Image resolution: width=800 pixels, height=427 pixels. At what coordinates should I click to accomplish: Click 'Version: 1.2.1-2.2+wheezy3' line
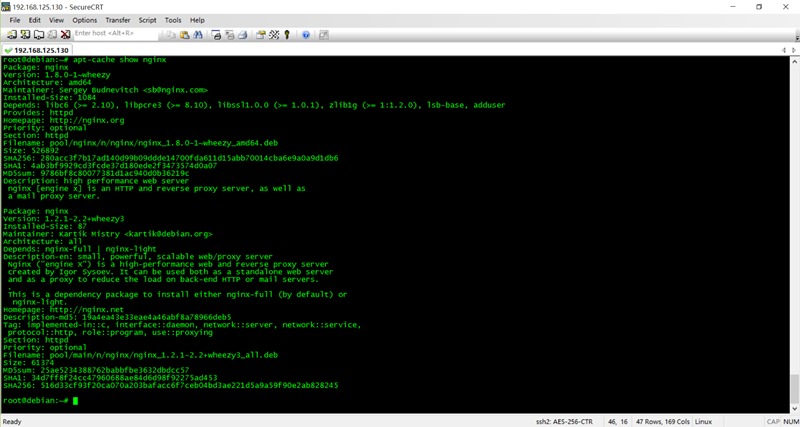coord(63,219)
